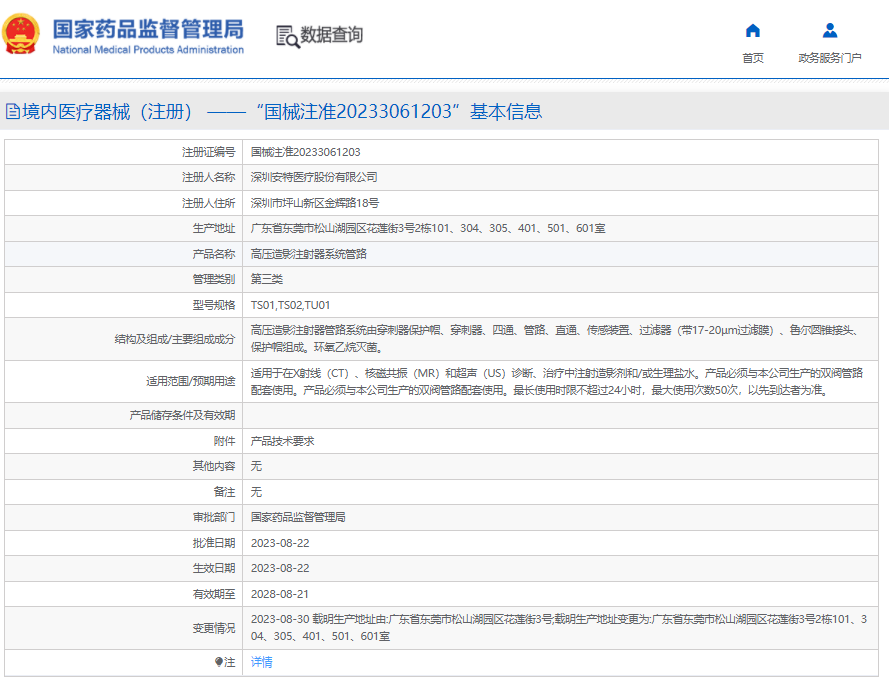
Task: Click the 适用范围/预期用途 label
Action: [190, 381]
